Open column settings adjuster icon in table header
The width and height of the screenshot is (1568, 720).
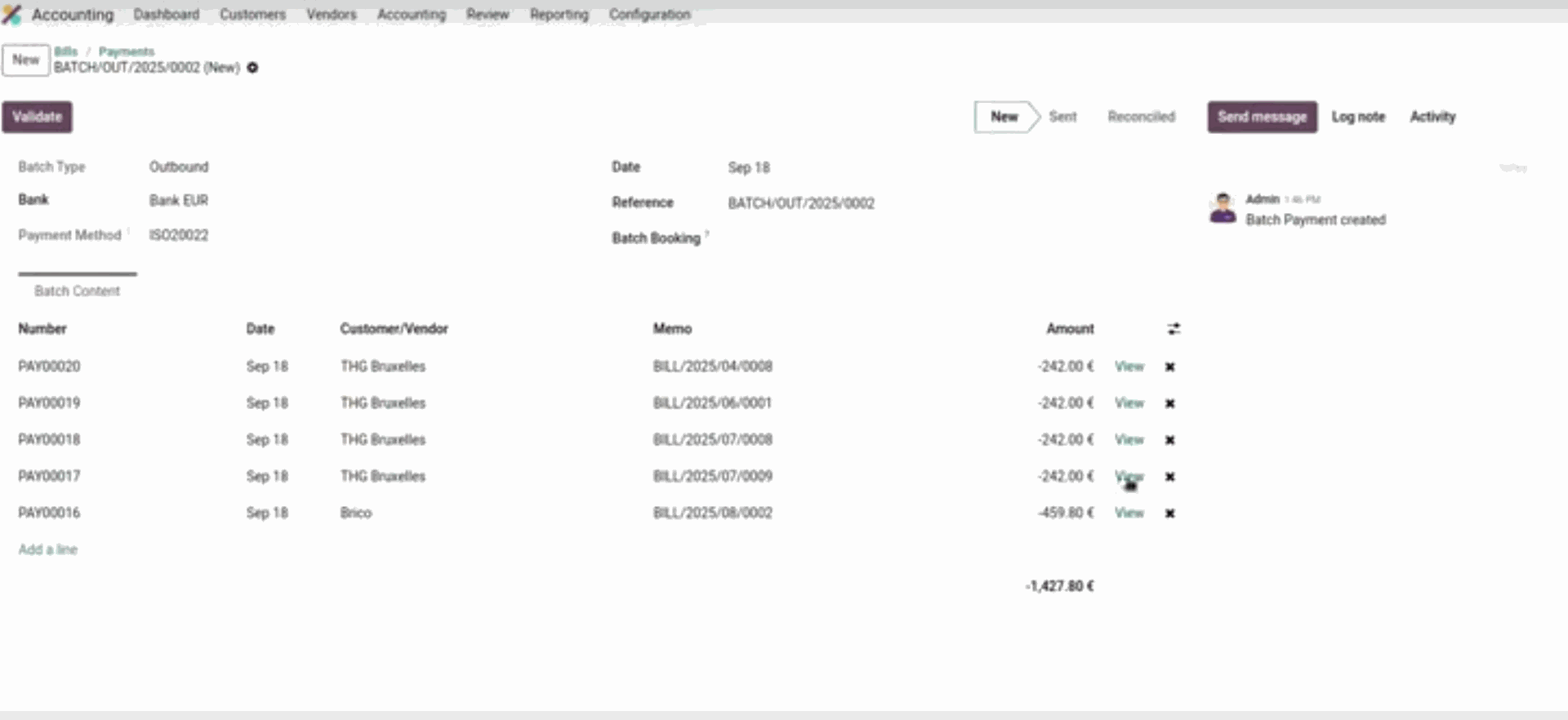click(x=1174, y=329)
